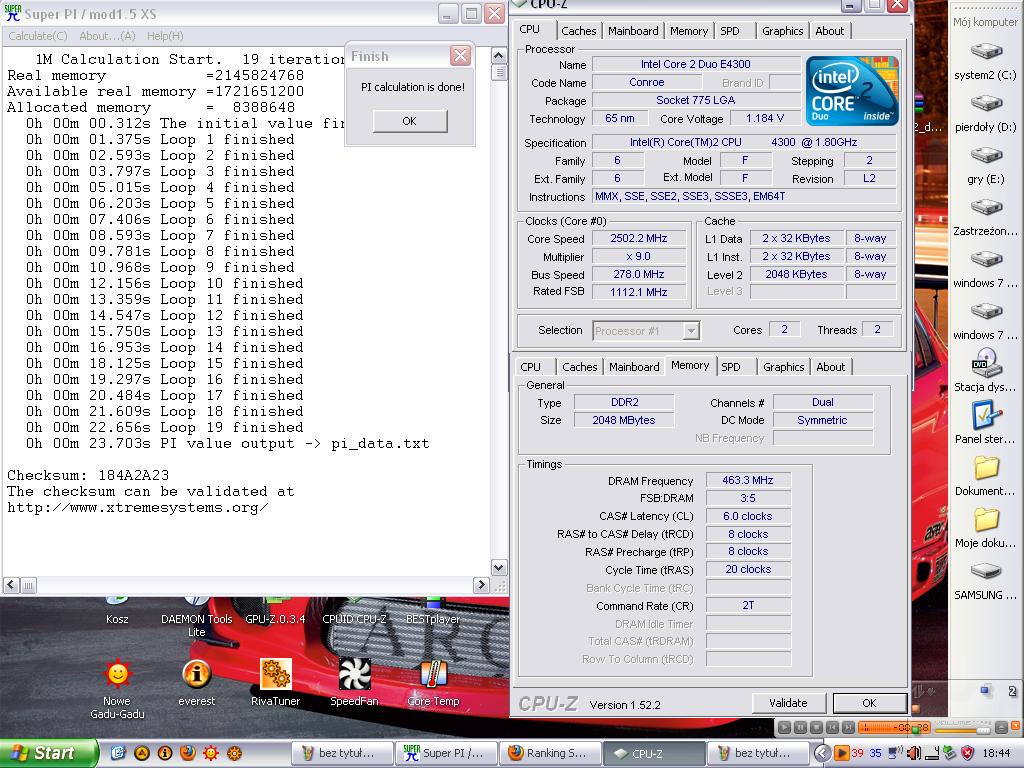
Task: Click the network connection tray icon
Action: [x=896, y=753]
